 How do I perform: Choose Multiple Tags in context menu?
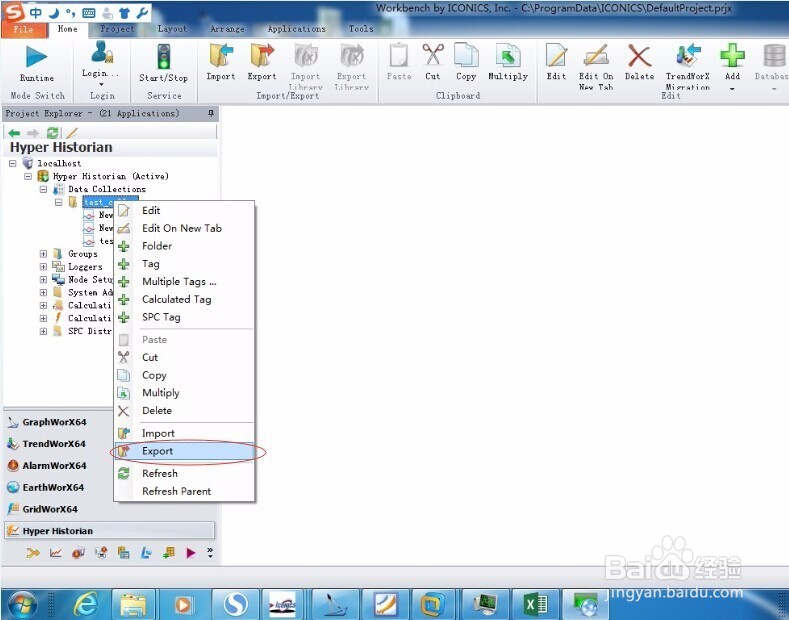click(184, 282)
